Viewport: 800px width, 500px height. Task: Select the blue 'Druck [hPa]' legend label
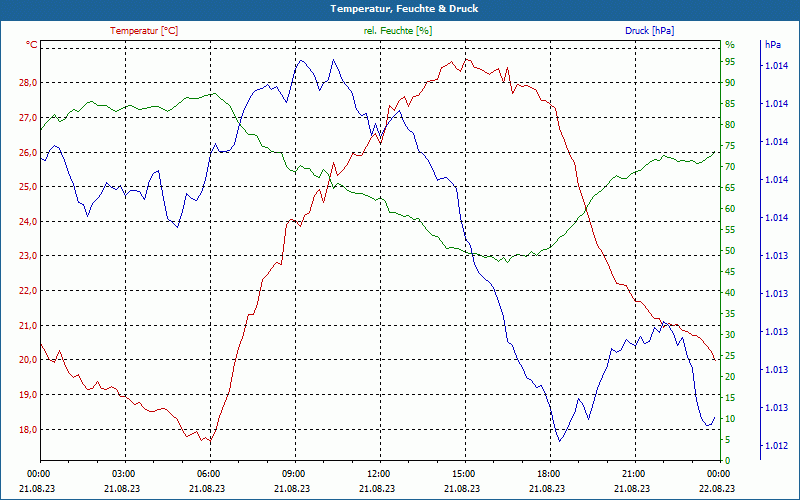[649, 31]
